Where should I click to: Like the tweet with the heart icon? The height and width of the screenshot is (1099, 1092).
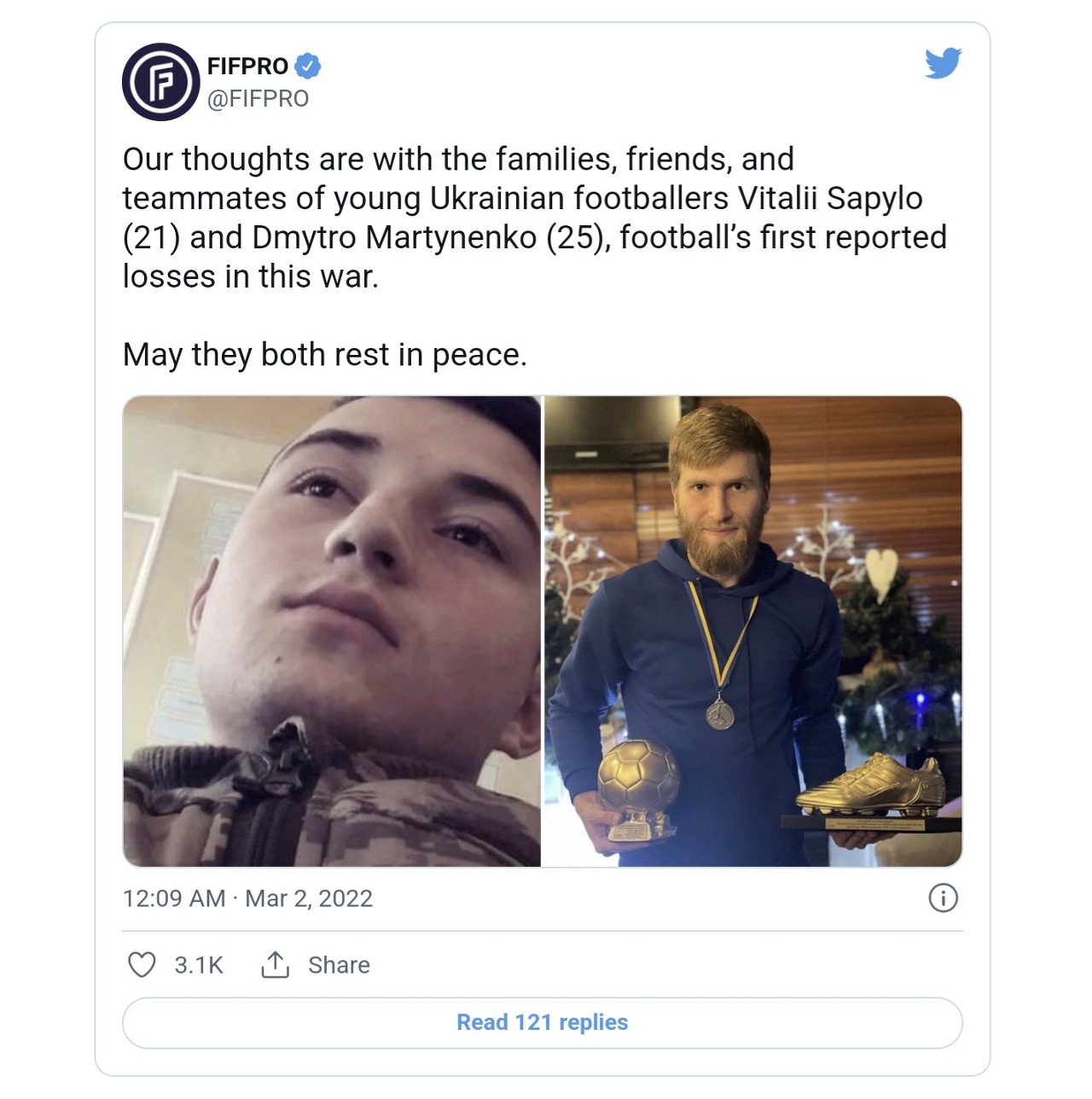[x=142, y=965]
